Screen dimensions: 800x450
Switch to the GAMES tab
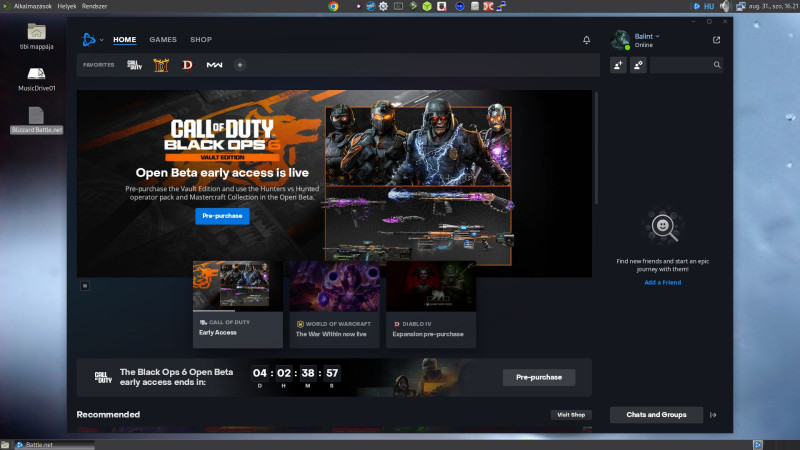[163, 39]
